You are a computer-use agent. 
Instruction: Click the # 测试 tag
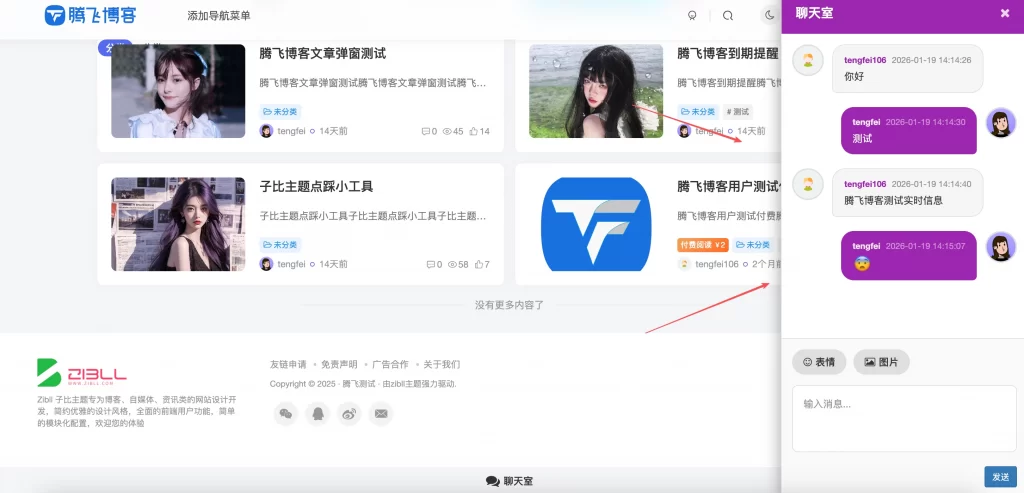coord(738,112)
